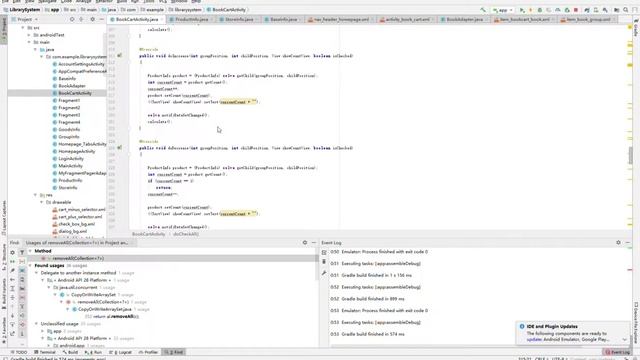Screen dimensions: 640x360
Task: Click the Make Project hammer icon
Action: pyautogui.click(x=483, y=10)
